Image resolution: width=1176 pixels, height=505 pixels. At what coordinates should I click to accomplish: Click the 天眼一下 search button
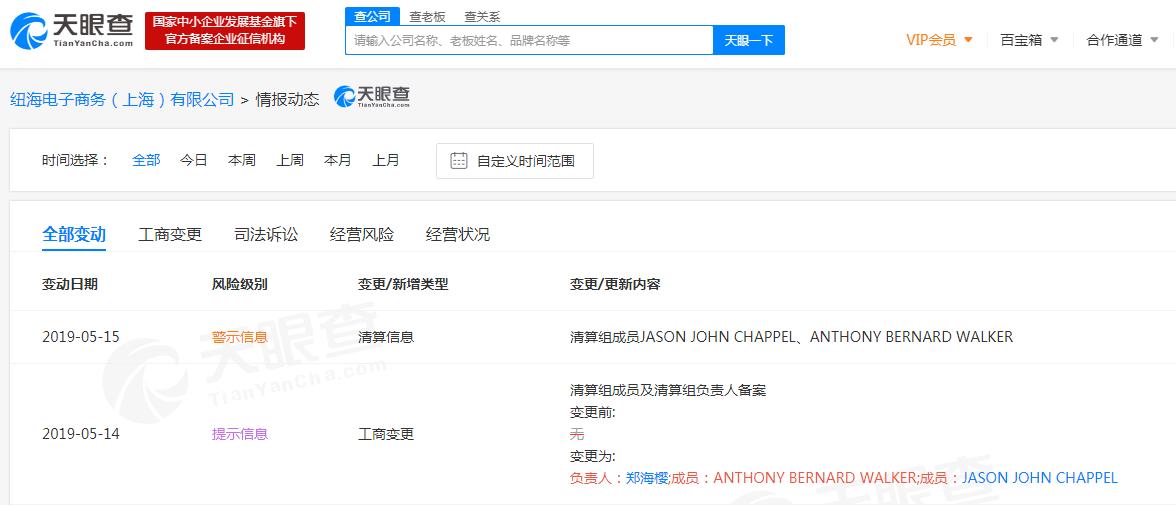tap(748, 41)
